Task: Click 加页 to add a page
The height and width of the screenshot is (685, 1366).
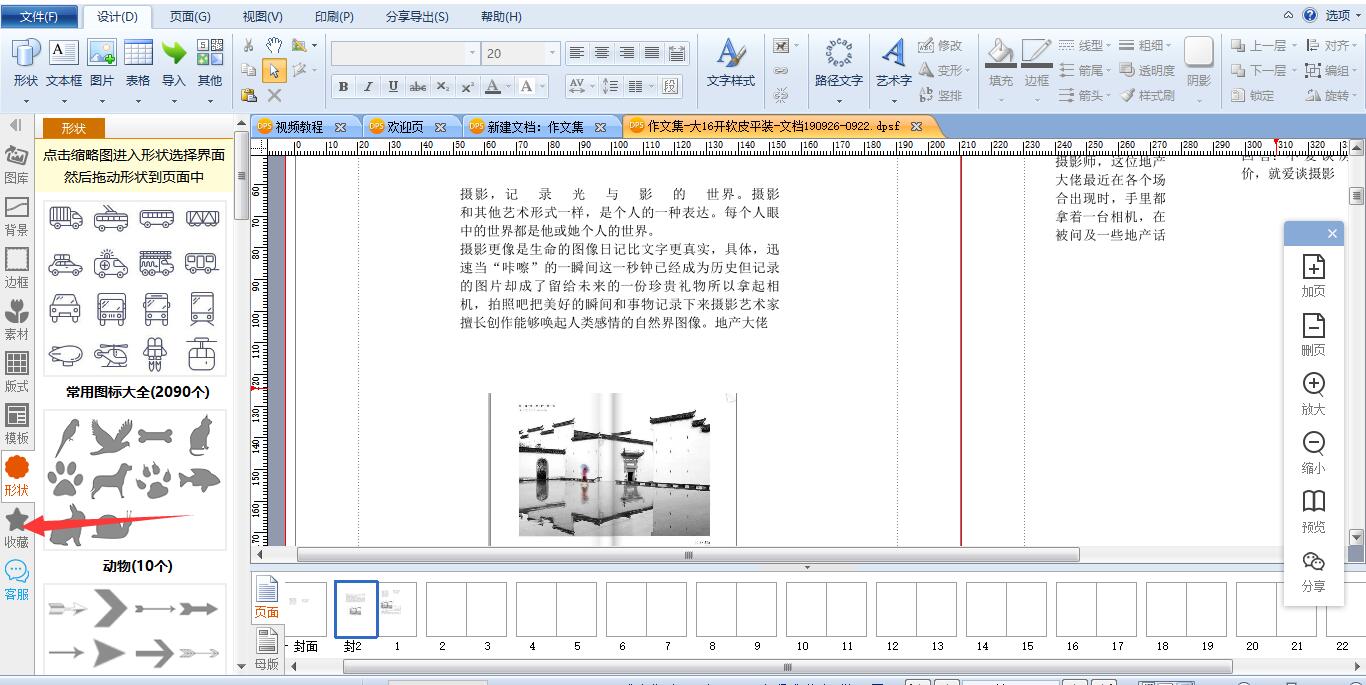Action: (x=1313, y=276)
